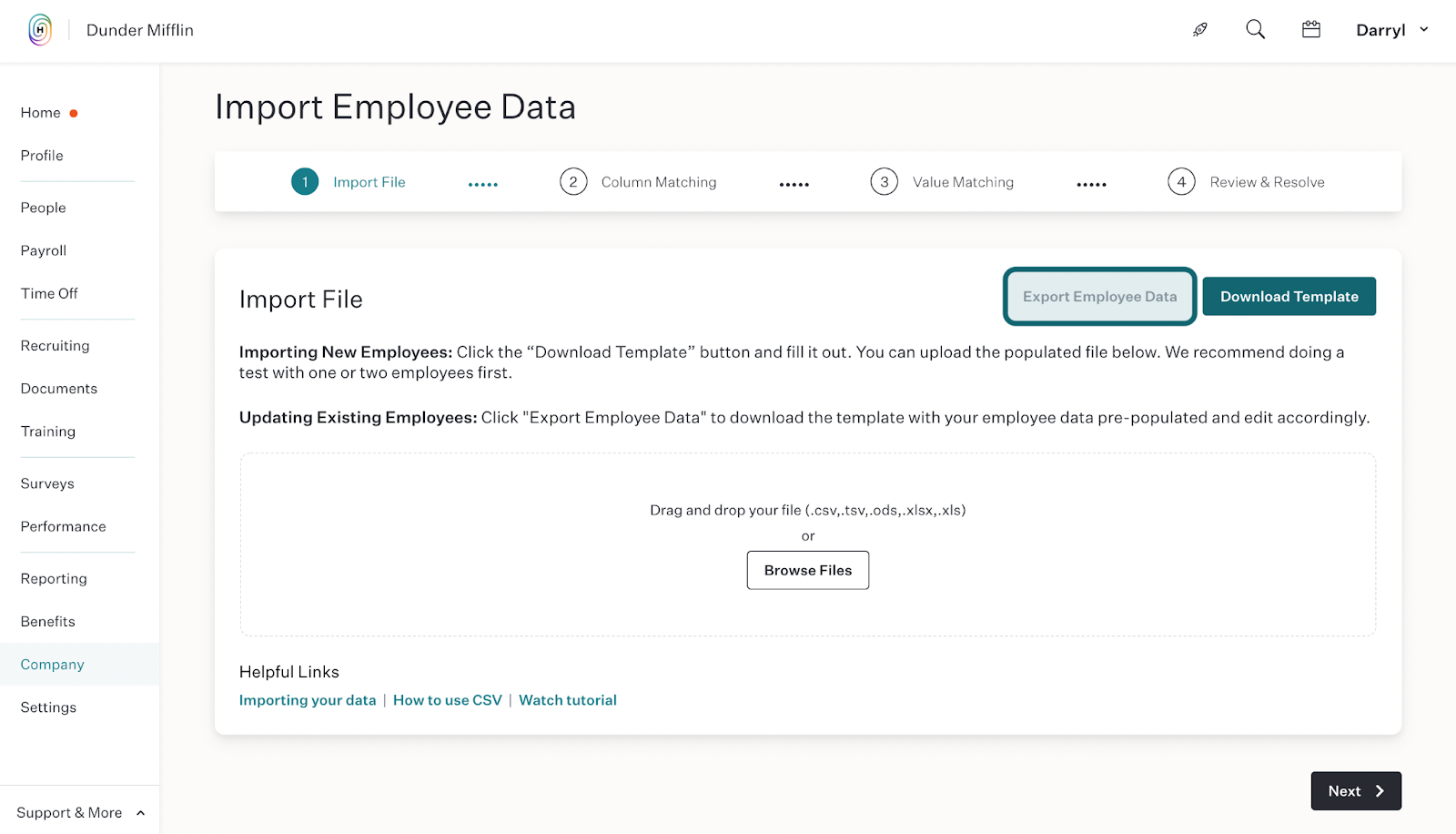
Task: Select the Value Matching step label
Action: tap(963, 182)
